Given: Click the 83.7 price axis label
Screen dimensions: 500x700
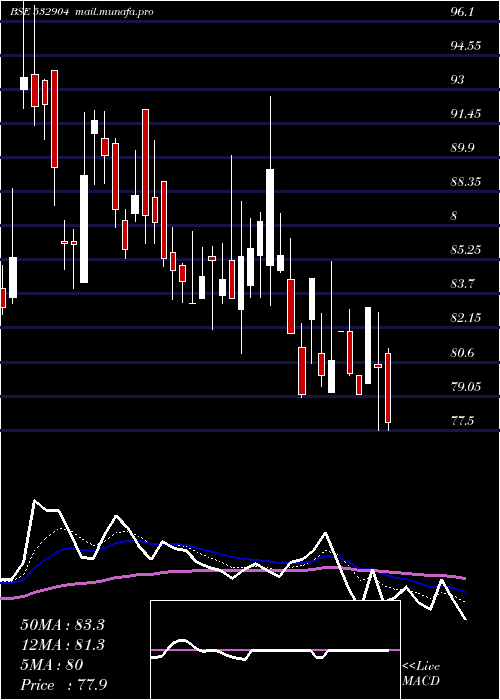Looking at the screenshot, I should 462,283.
